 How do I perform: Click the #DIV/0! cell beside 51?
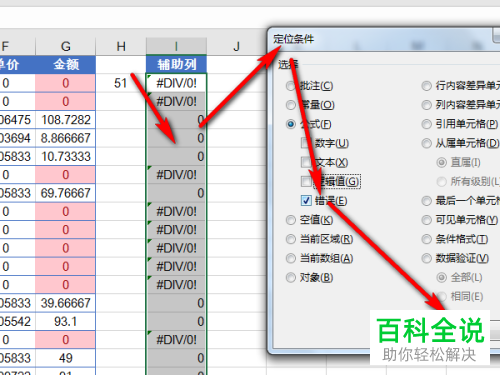[x=176, y=83]
